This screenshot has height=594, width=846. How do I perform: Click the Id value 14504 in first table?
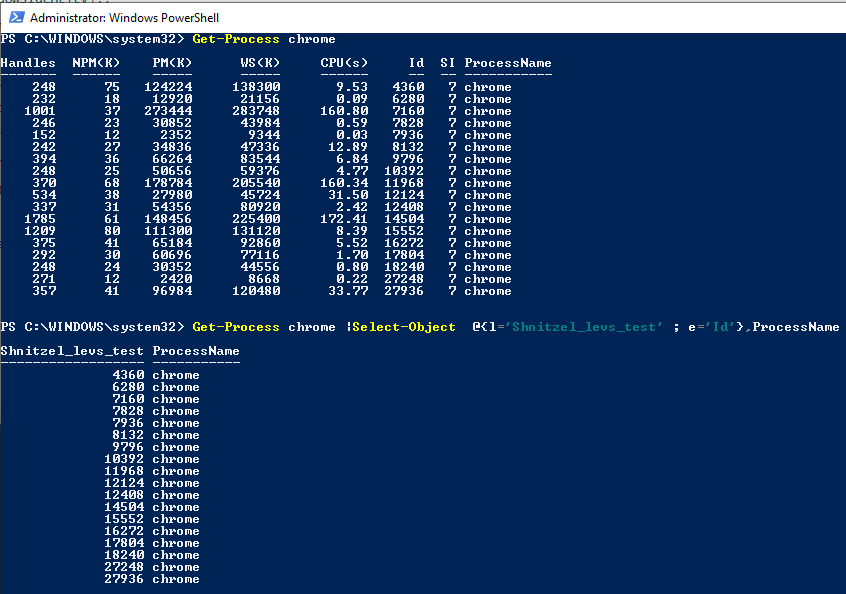pos(404,219)
